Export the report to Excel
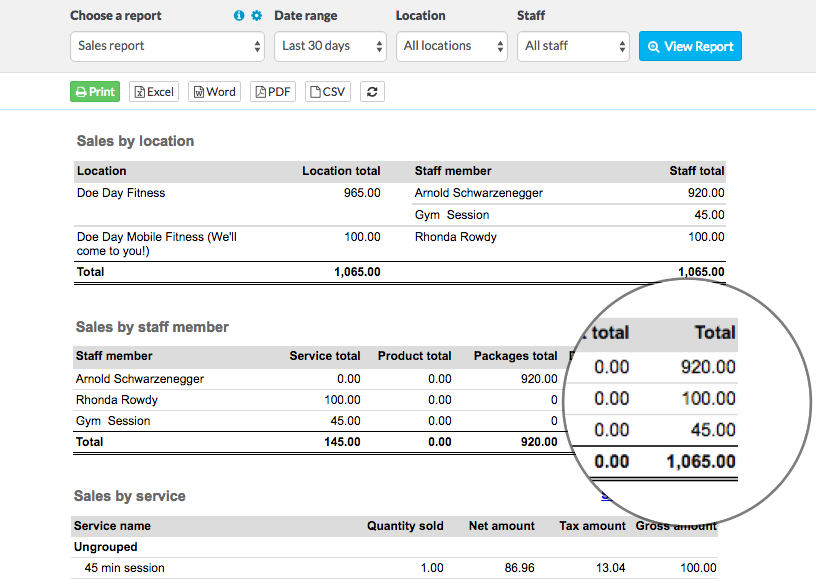 point(154,92)
